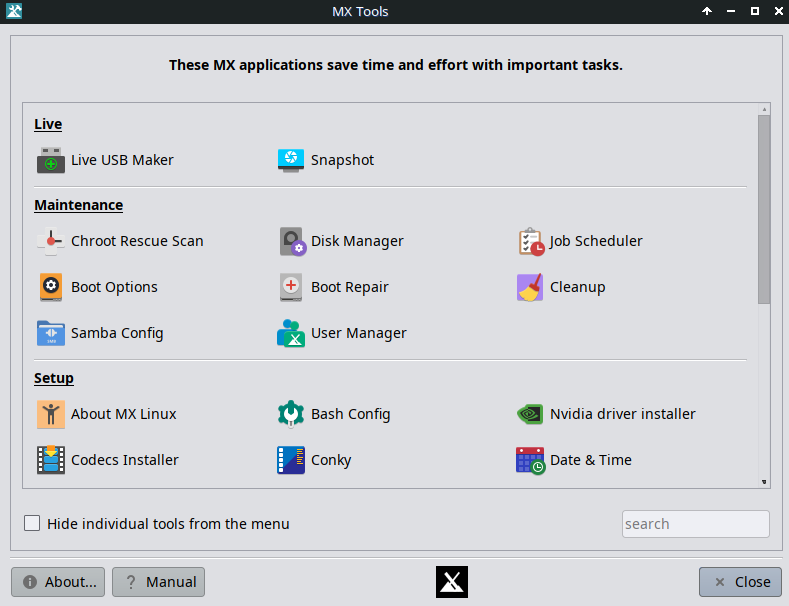Screen dimensions: 789x606
Task: Click the Job Scheduler text
Action: (x=596, y=241)
